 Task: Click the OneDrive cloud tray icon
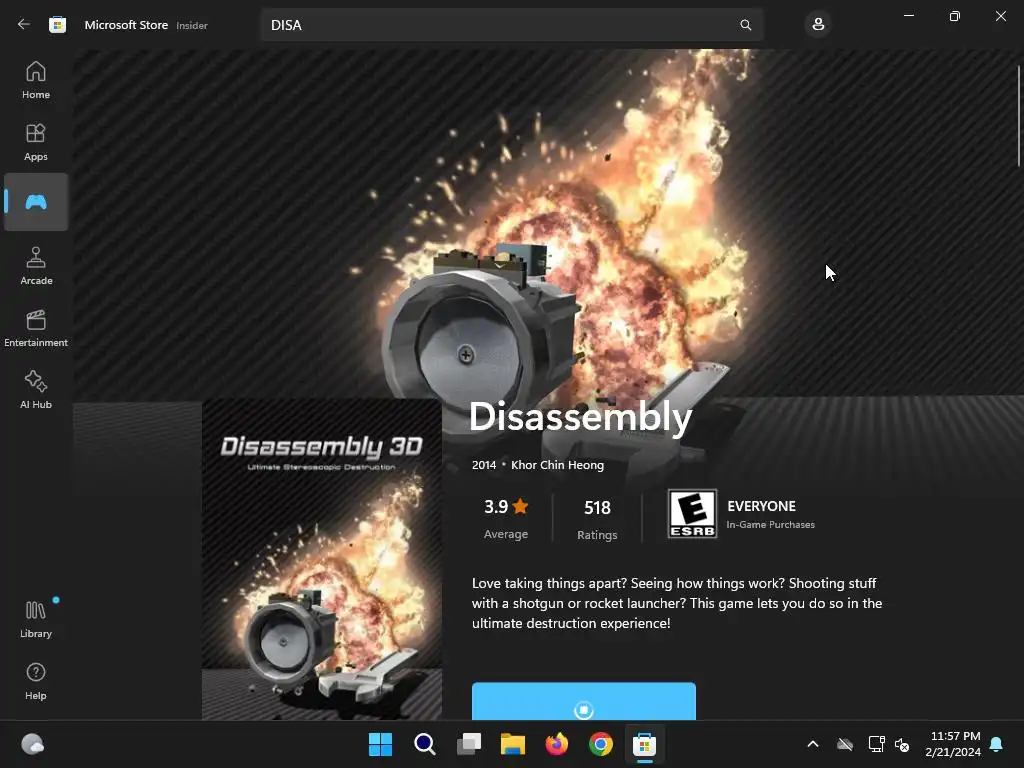pyautogui.click(x=845, y=744)
